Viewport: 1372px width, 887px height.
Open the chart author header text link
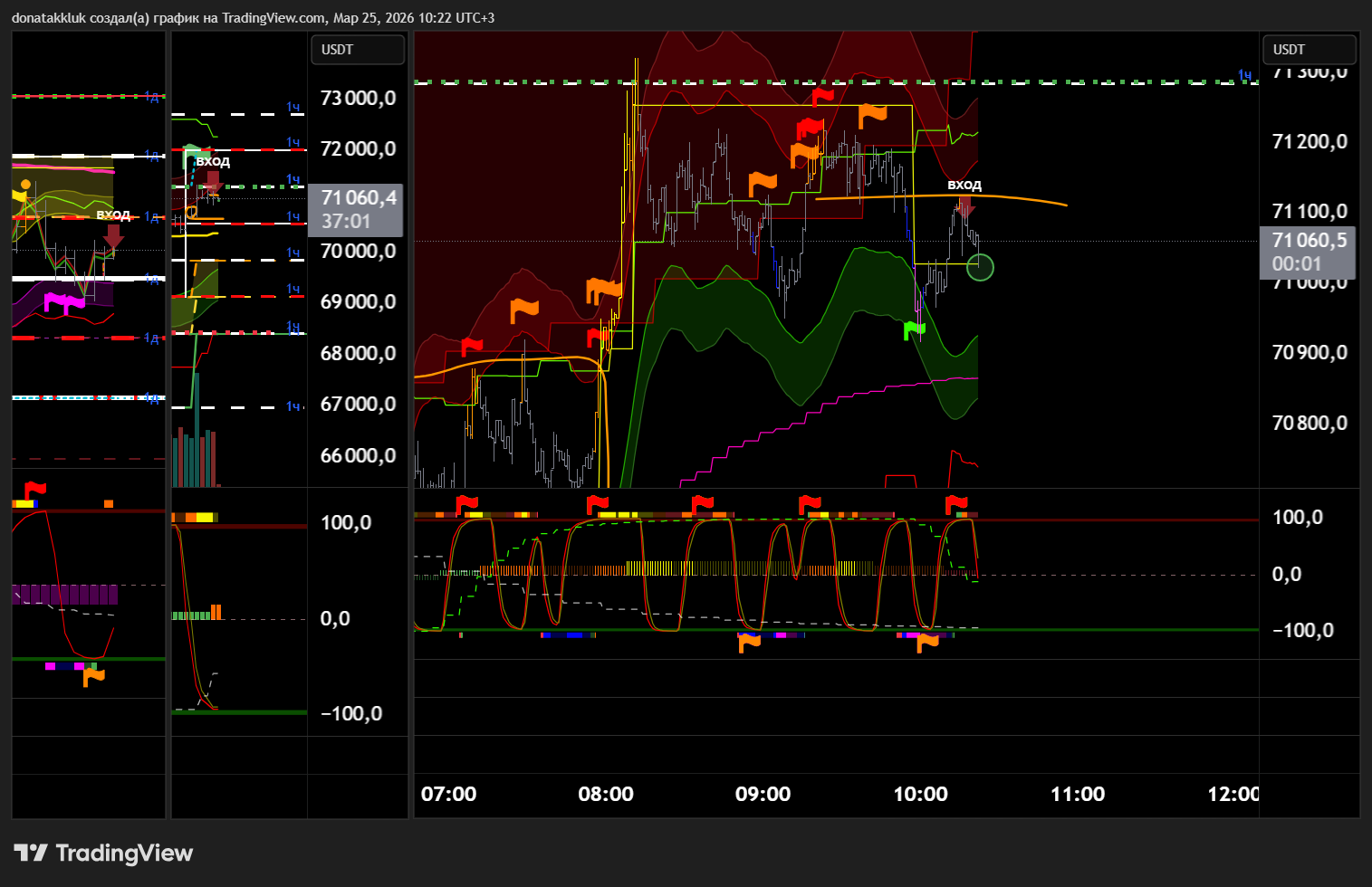[253, 17]
